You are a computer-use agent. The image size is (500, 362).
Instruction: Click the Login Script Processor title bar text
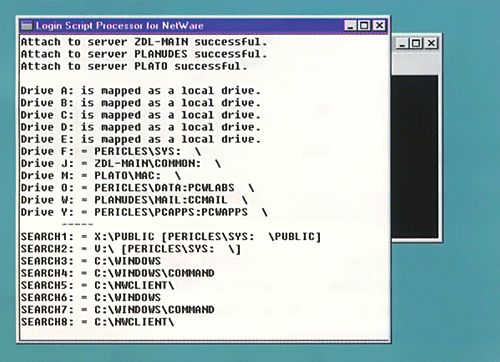point(120,26)
